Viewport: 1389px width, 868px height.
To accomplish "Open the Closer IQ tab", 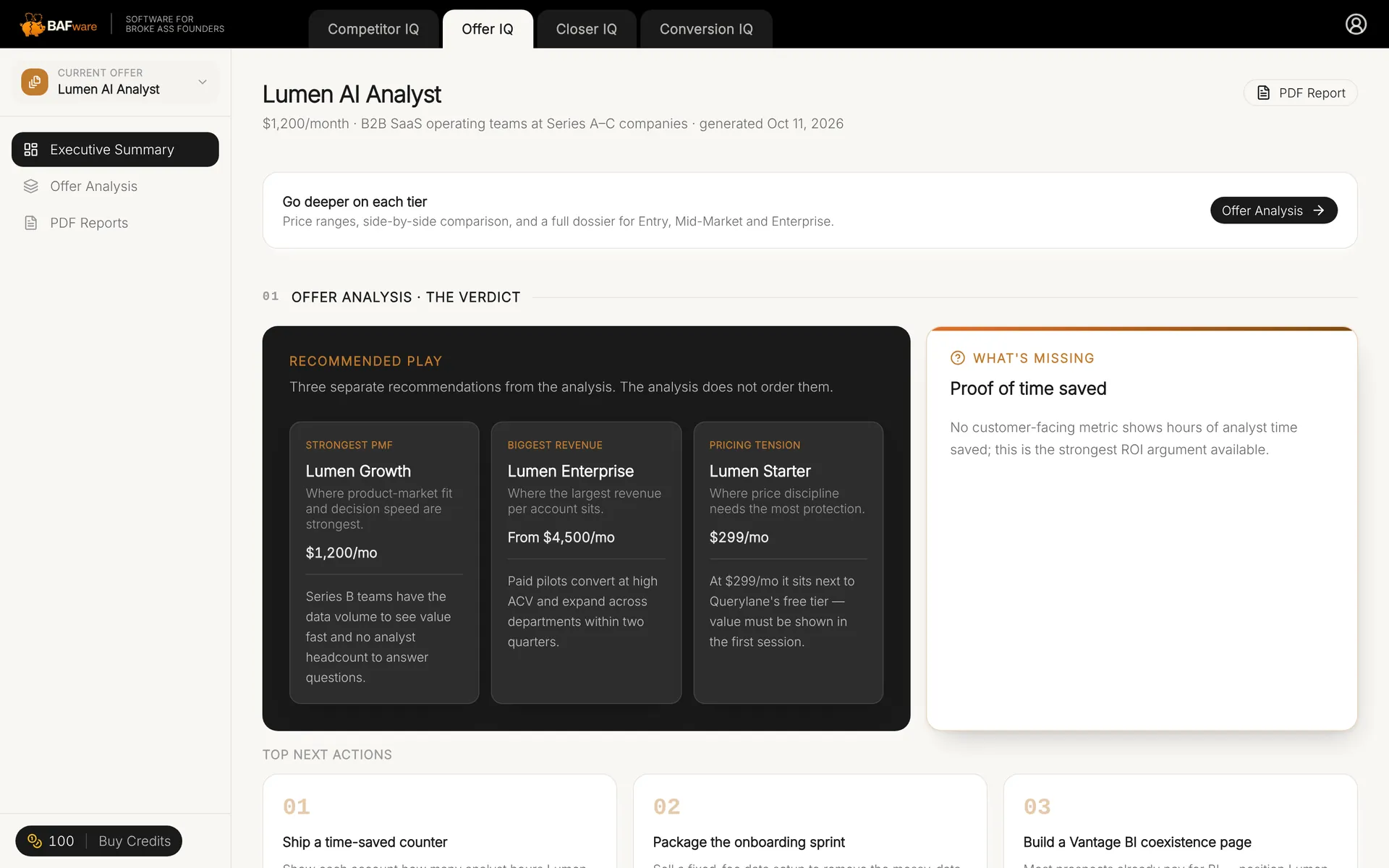I will tap(586, 29).
